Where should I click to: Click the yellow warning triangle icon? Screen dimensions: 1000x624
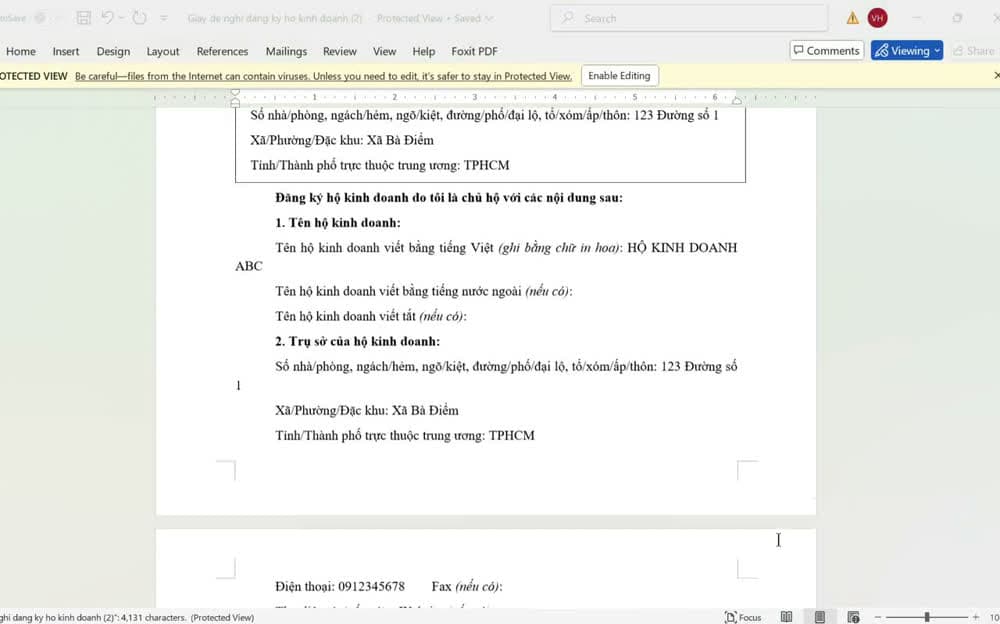click(x=852, y=19)
